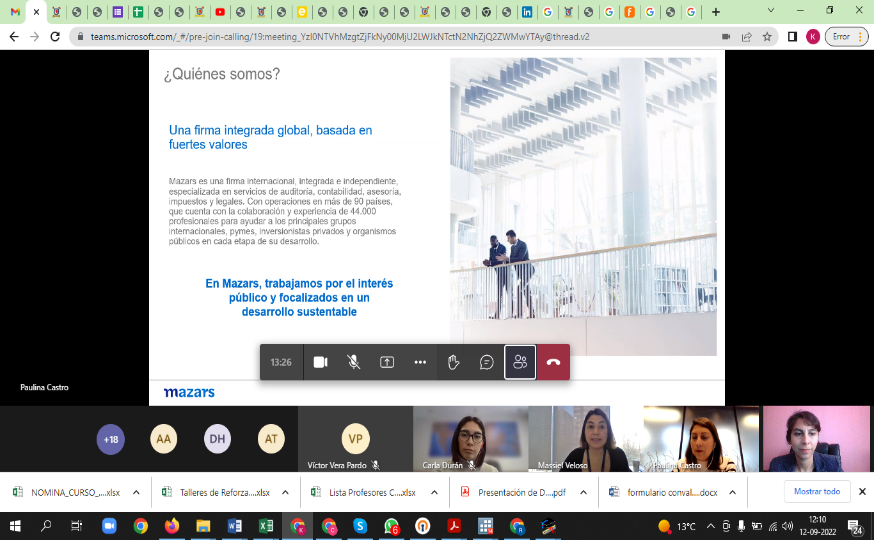This screenshot has height=540, width=874.
Task: Hide the participants panel
Action: (x=520, y=362)
